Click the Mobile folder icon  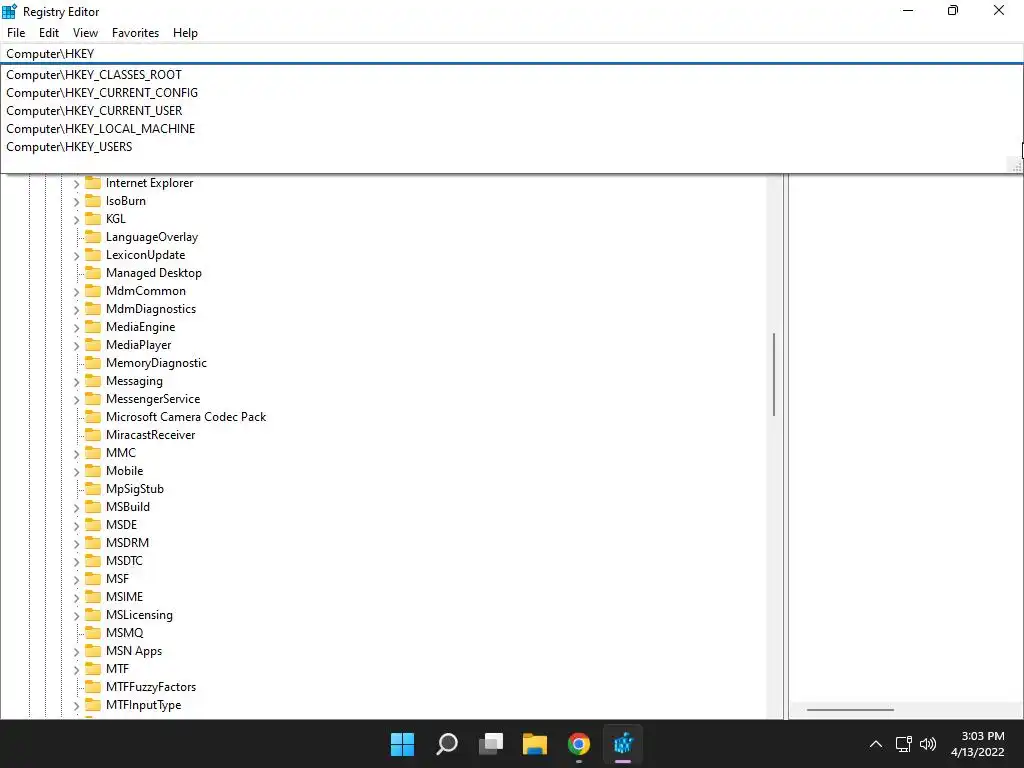93,470
